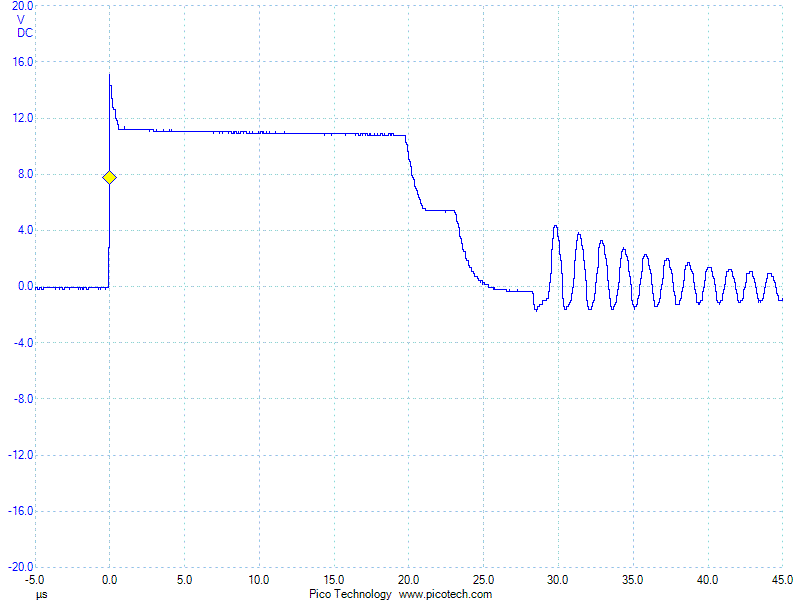
Task: Click the -5.0 time axis label
Action: (35, 580)
